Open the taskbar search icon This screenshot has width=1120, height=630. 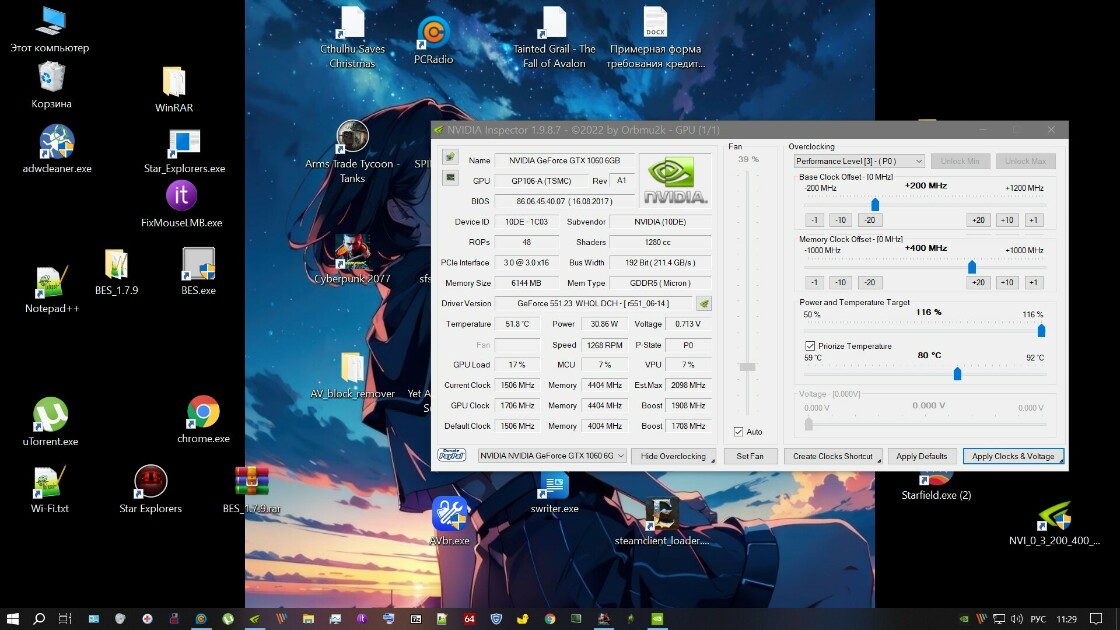(39, 619)
